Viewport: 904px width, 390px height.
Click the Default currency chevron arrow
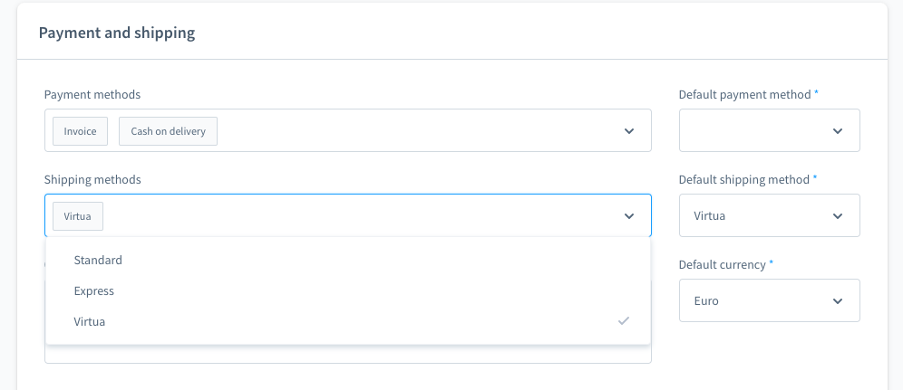click(838, 301)
